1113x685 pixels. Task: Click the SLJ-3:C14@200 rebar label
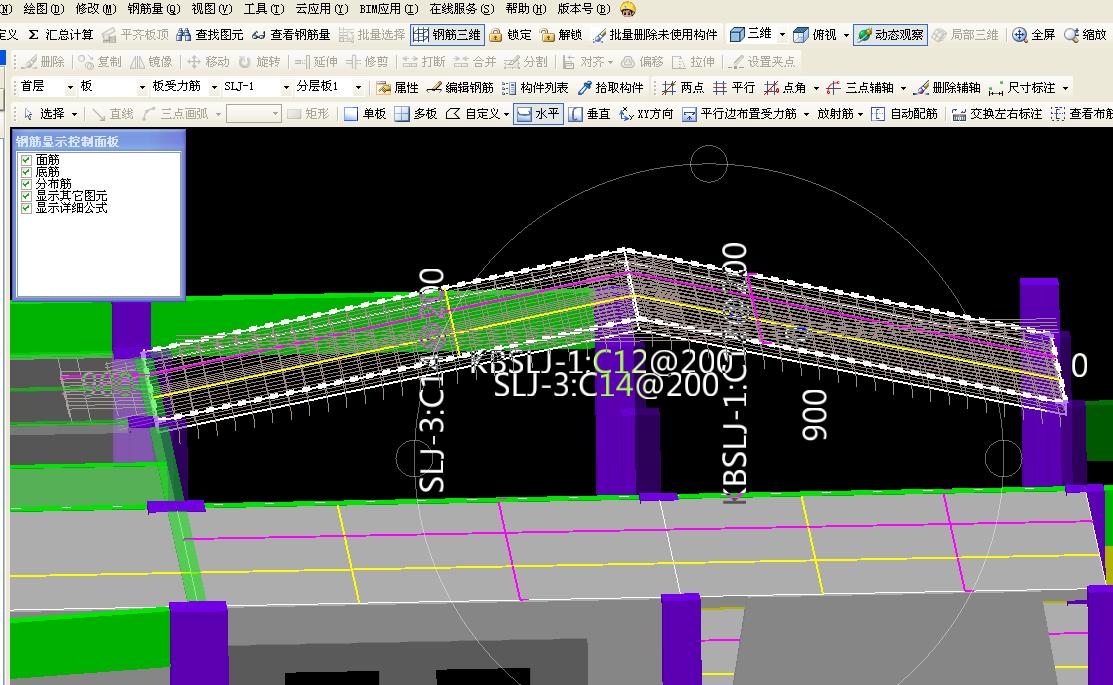(606, 385)
